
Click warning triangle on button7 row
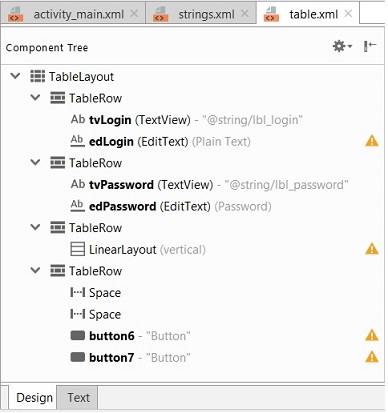tap(372, 357)
